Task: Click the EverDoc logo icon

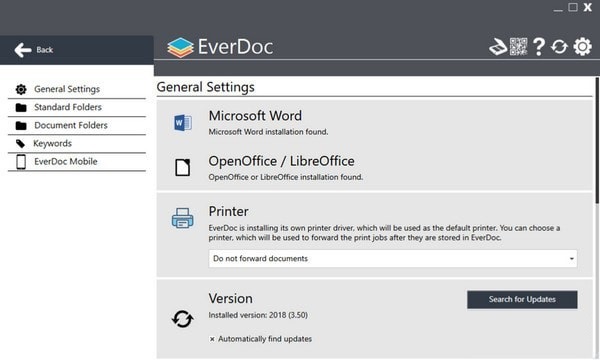Action: pyautogui.click(x=180, y=47)
